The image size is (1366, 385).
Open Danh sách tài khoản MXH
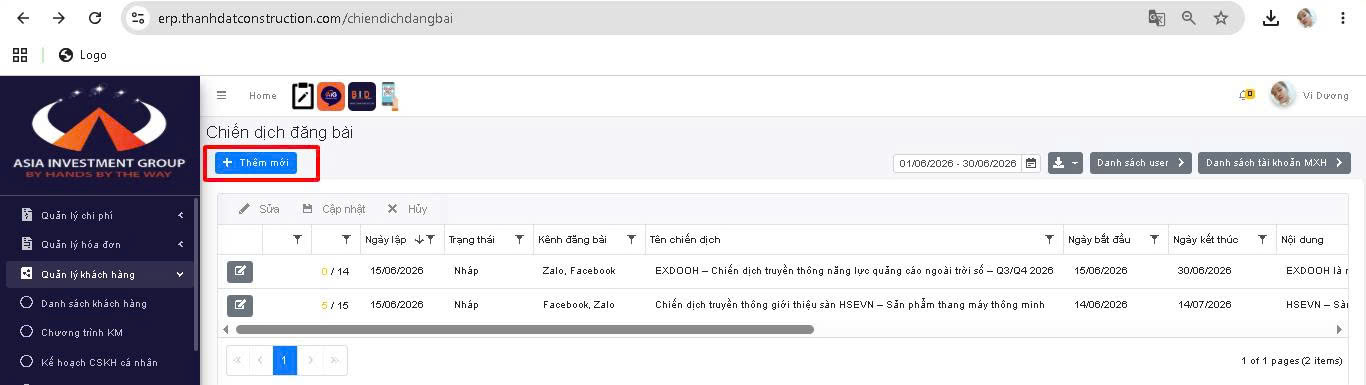1274,163
